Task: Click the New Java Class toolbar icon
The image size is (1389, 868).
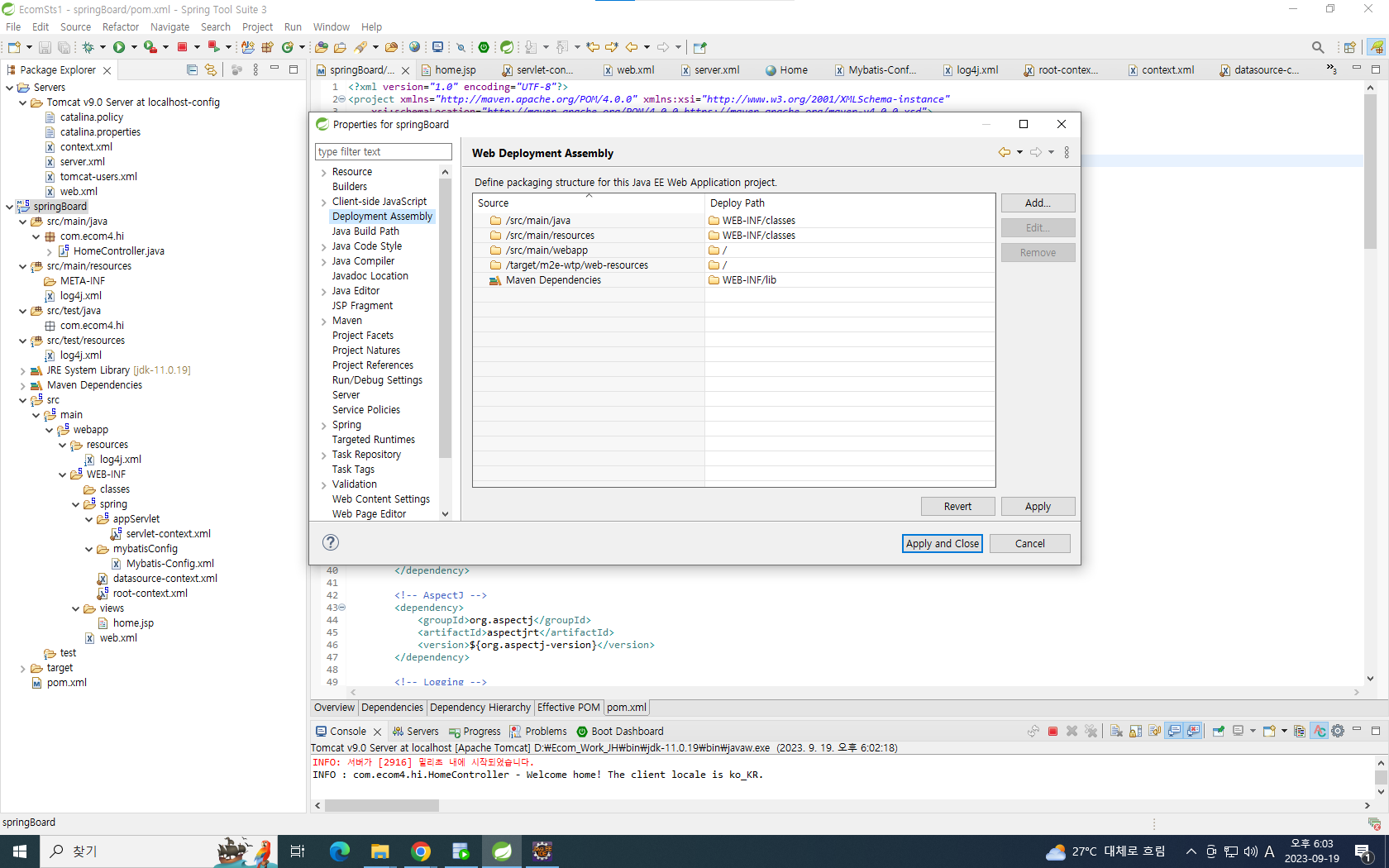Action: (x=288, y=47)
